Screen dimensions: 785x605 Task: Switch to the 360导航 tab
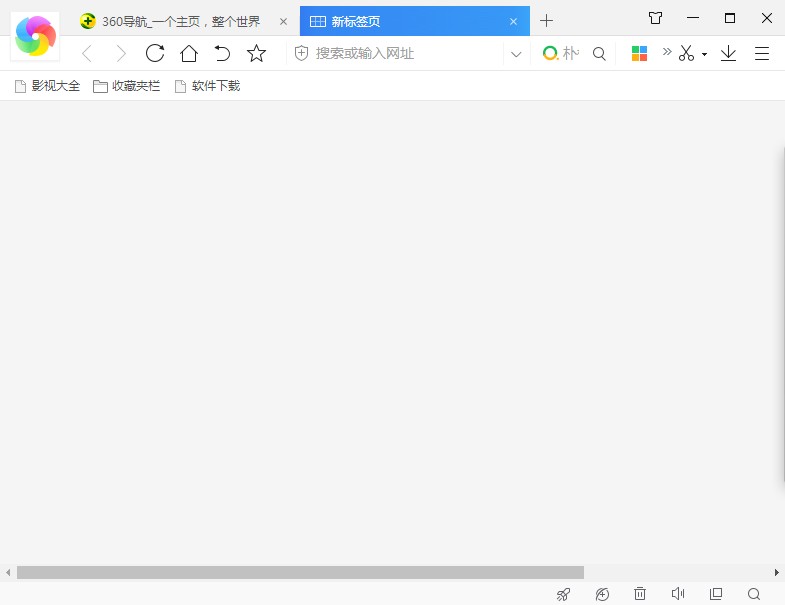pos(181,22)
